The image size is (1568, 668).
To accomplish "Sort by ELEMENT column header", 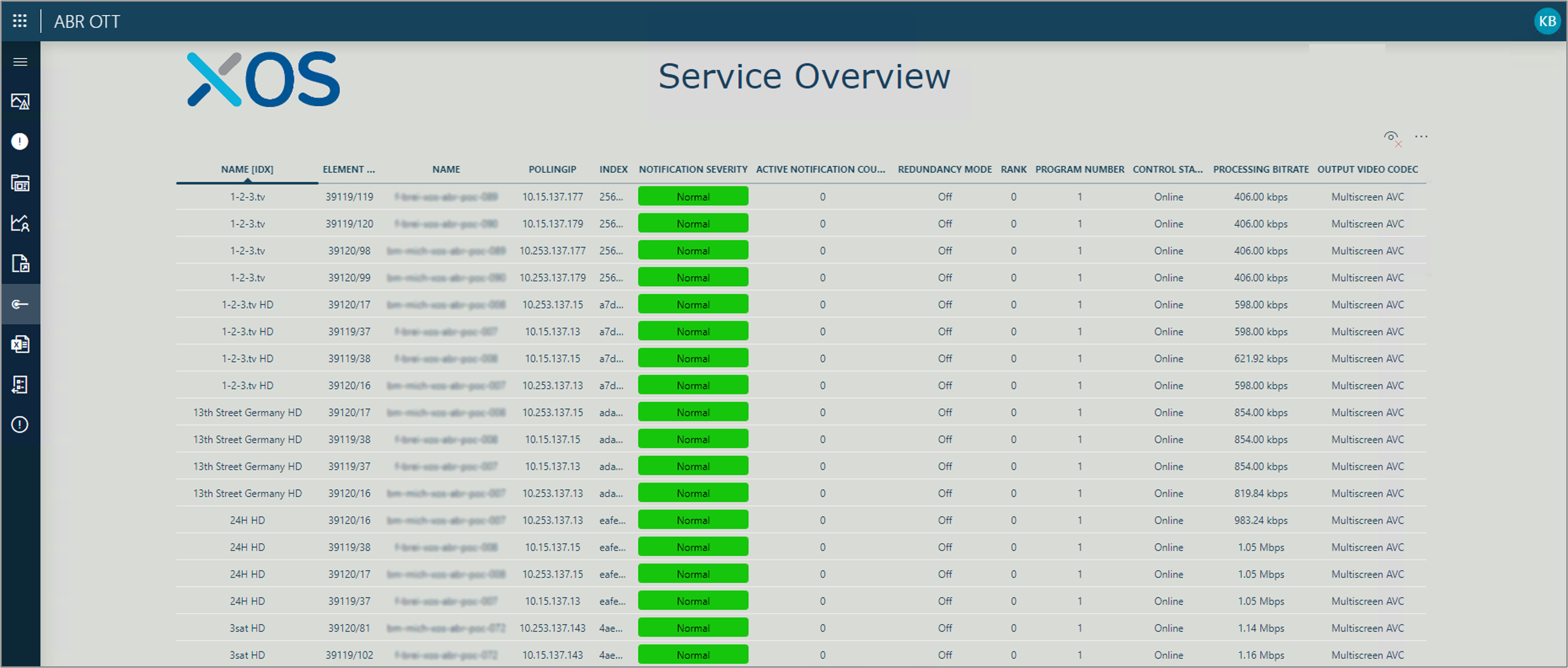I will pos(349,169).
